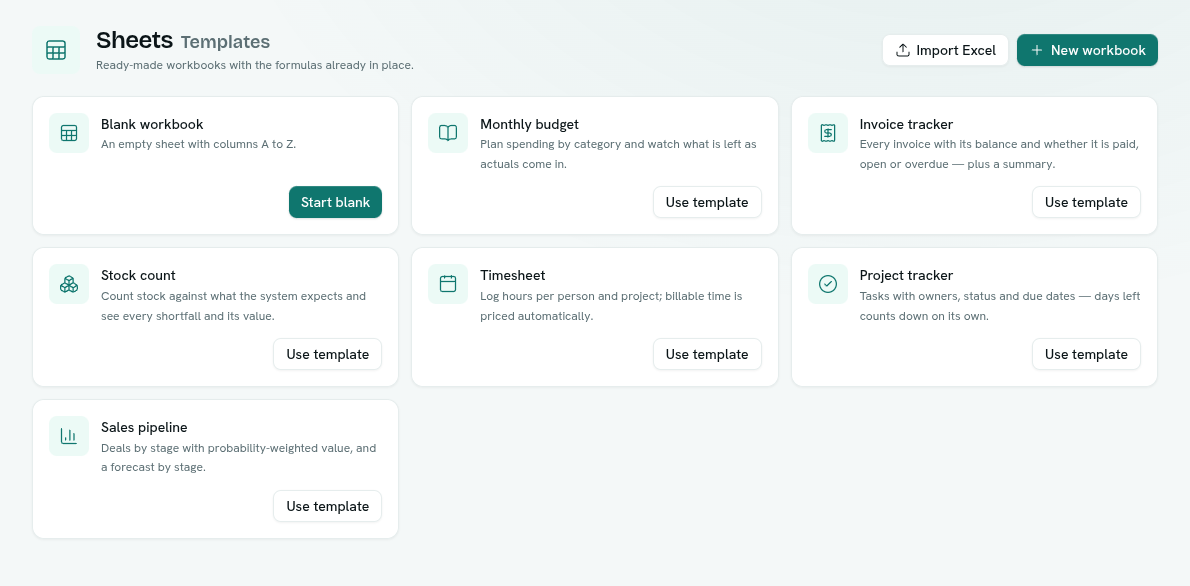Click the Templates heading label
The width and height of the screenshot is (1190, 586).
(225, 42)
